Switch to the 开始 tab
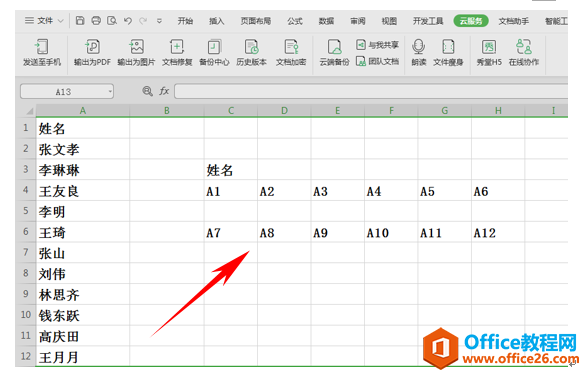586x376 pixels. point(185,21)
